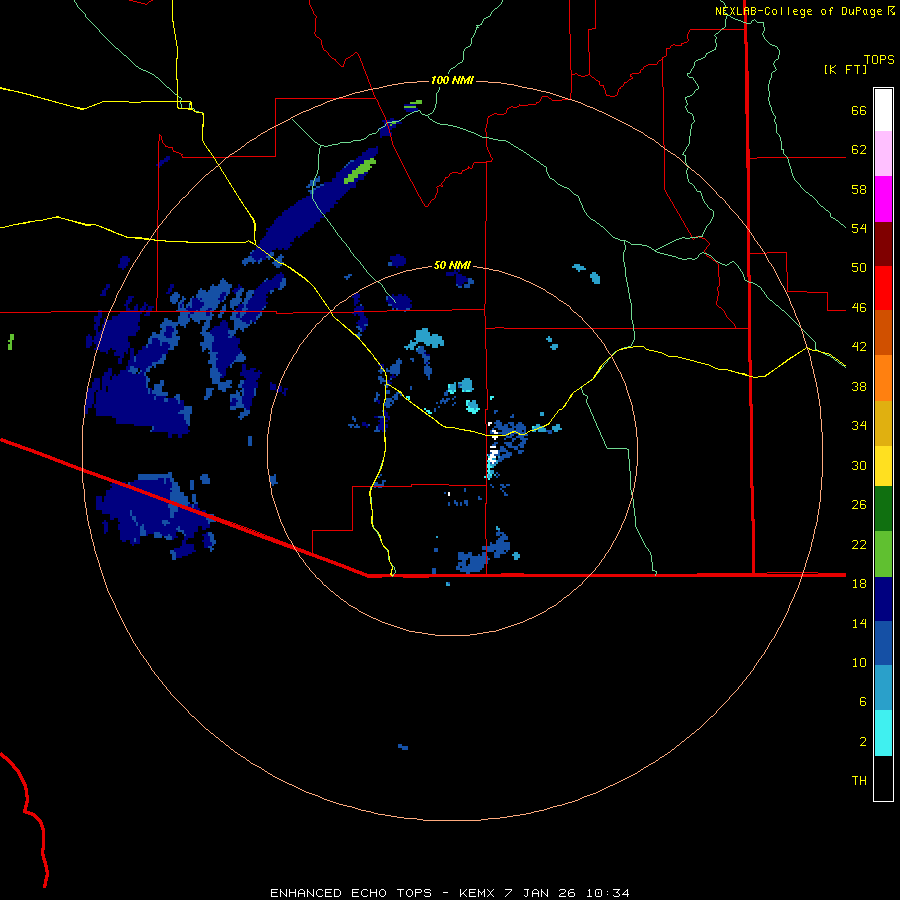Click the light green swatch at 22
900x900 pixels.
click(x=883, y=554)
